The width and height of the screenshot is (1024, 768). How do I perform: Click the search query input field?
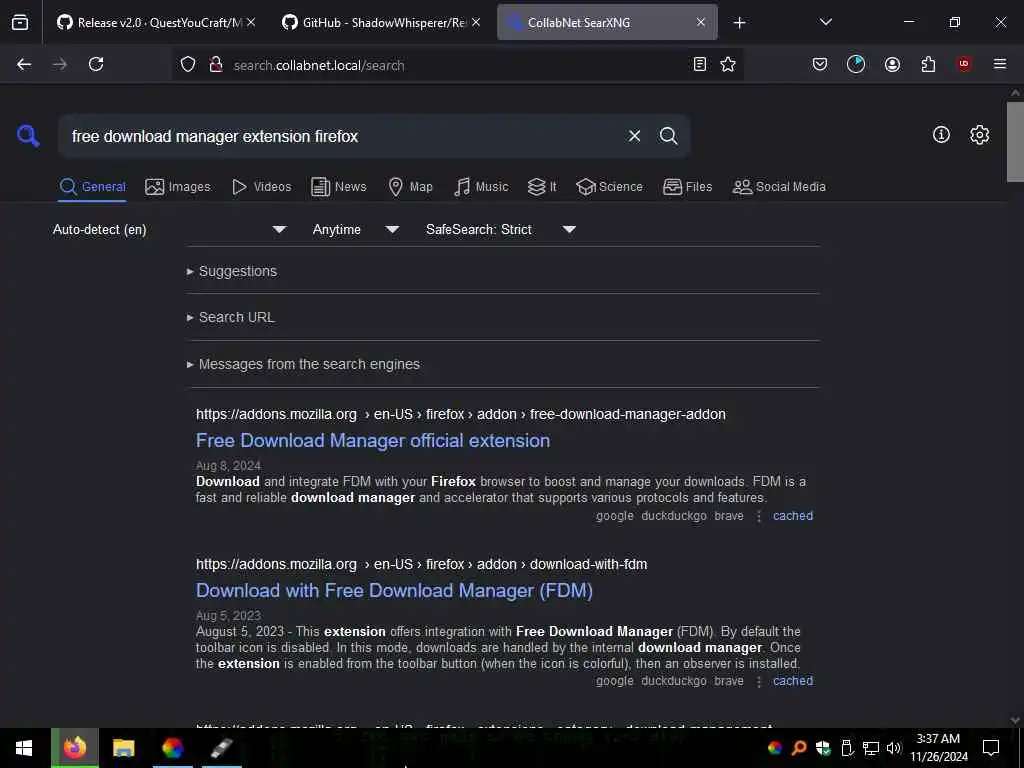tap(341, 136)
